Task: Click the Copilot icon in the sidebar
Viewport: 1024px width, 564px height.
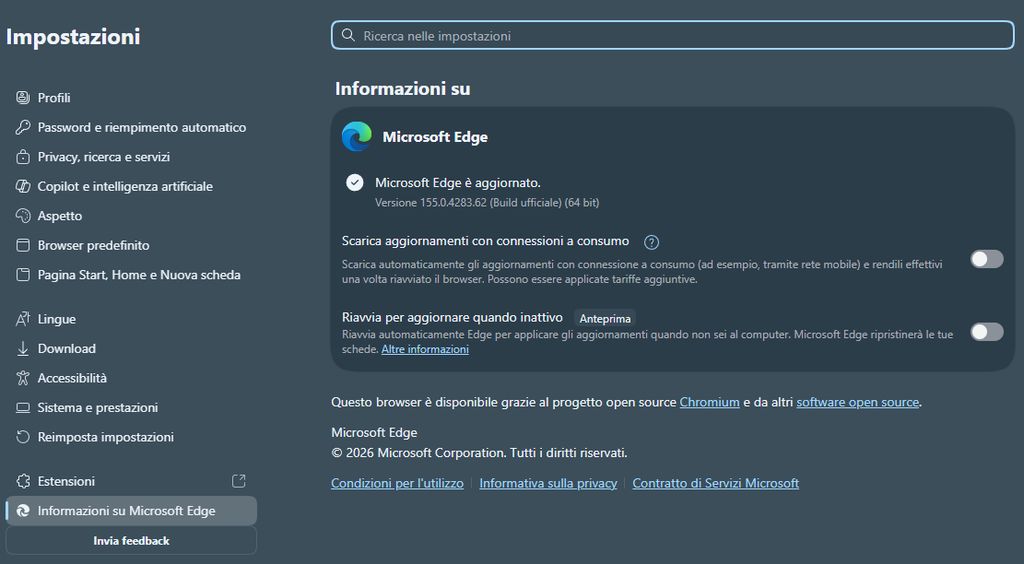Action: pos(23,186)
